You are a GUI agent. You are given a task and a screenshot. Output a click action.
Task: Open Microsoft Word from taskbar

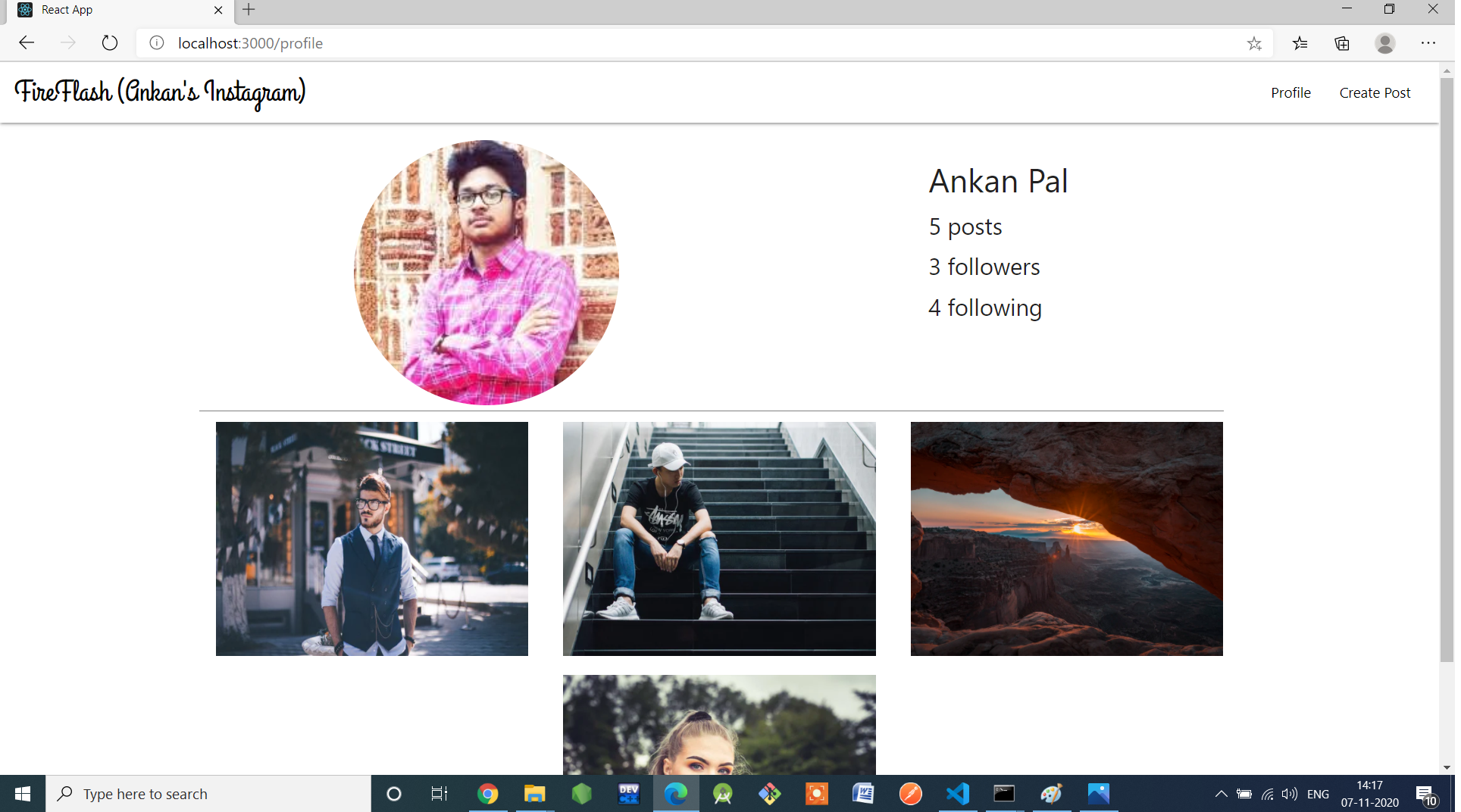click(864, 794)
